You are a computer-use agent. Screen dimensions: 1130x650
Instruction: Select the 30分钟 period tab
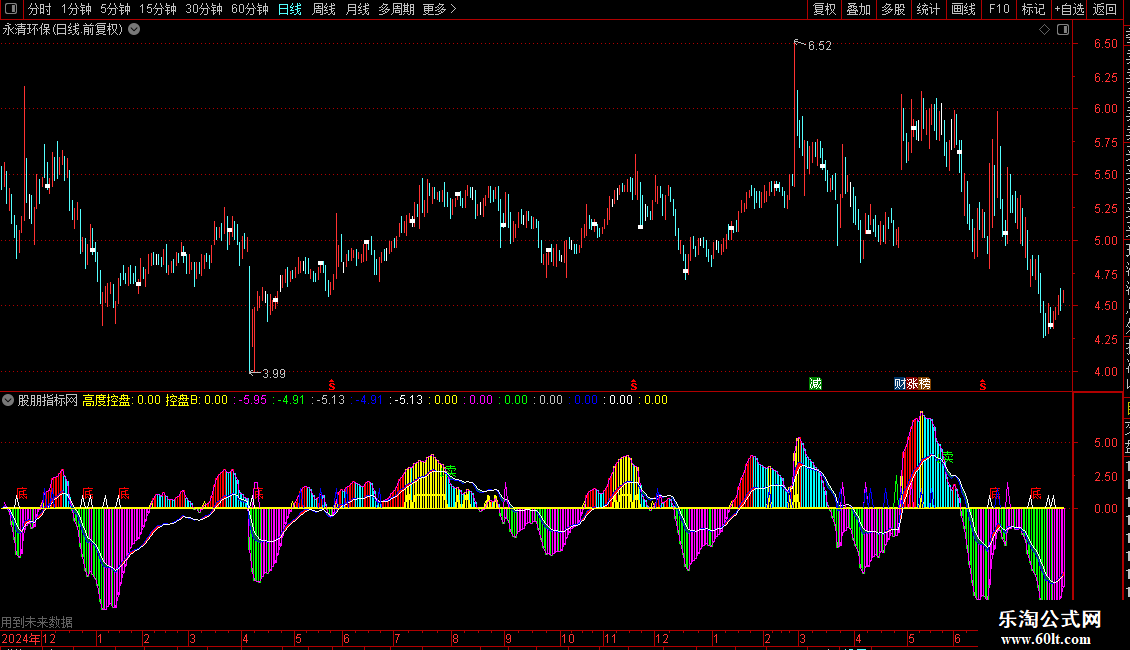click(x=204, y=9)
